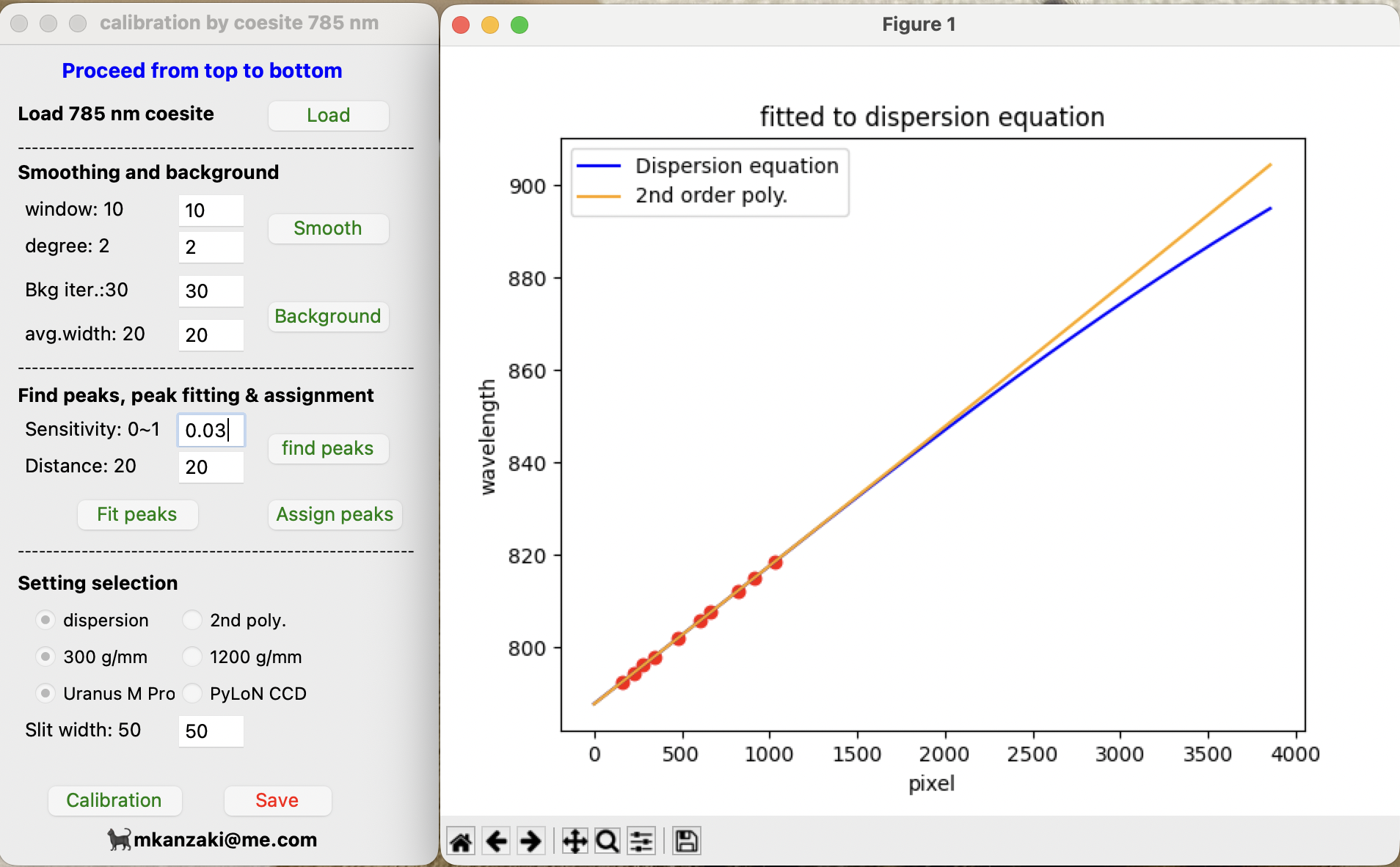Select the dispersion radio button
This screenshot has height=867, width=1400.
45,620
